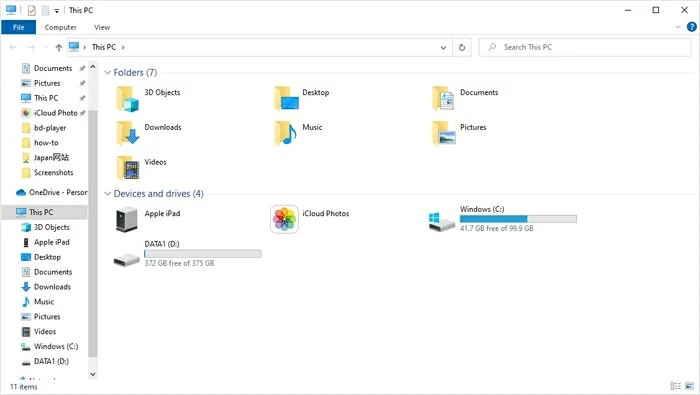The height and width of the screenshot is (395, 700).
Task: Open the iCloud Photos flower icon
Action: [284, 219]
